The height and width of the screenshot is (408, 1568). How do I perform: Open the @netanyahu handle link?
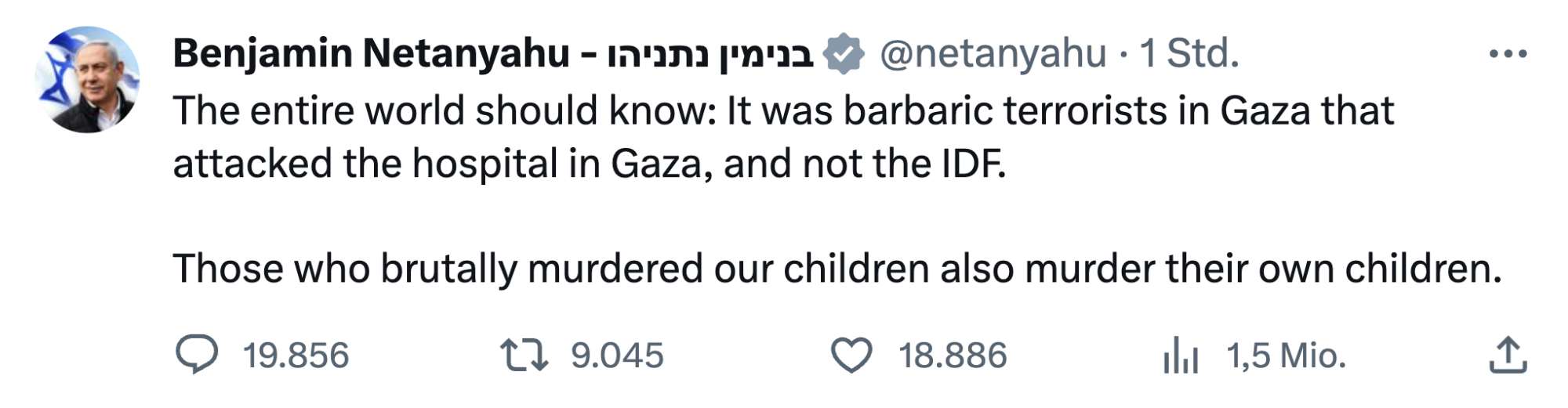click(993, 54)
